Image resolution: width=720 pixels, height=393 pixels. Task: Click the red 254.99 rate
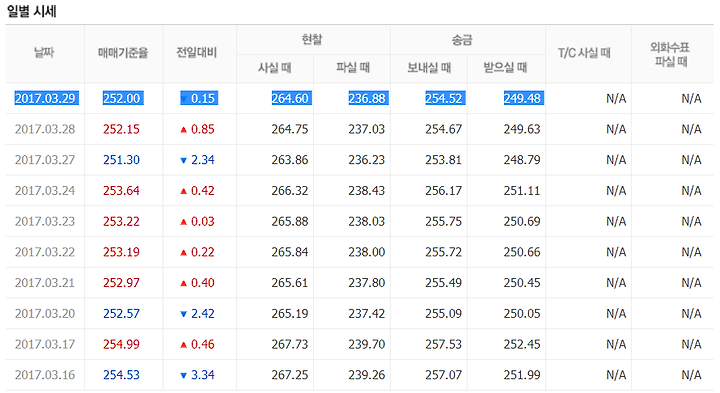[x=121, y=344]
